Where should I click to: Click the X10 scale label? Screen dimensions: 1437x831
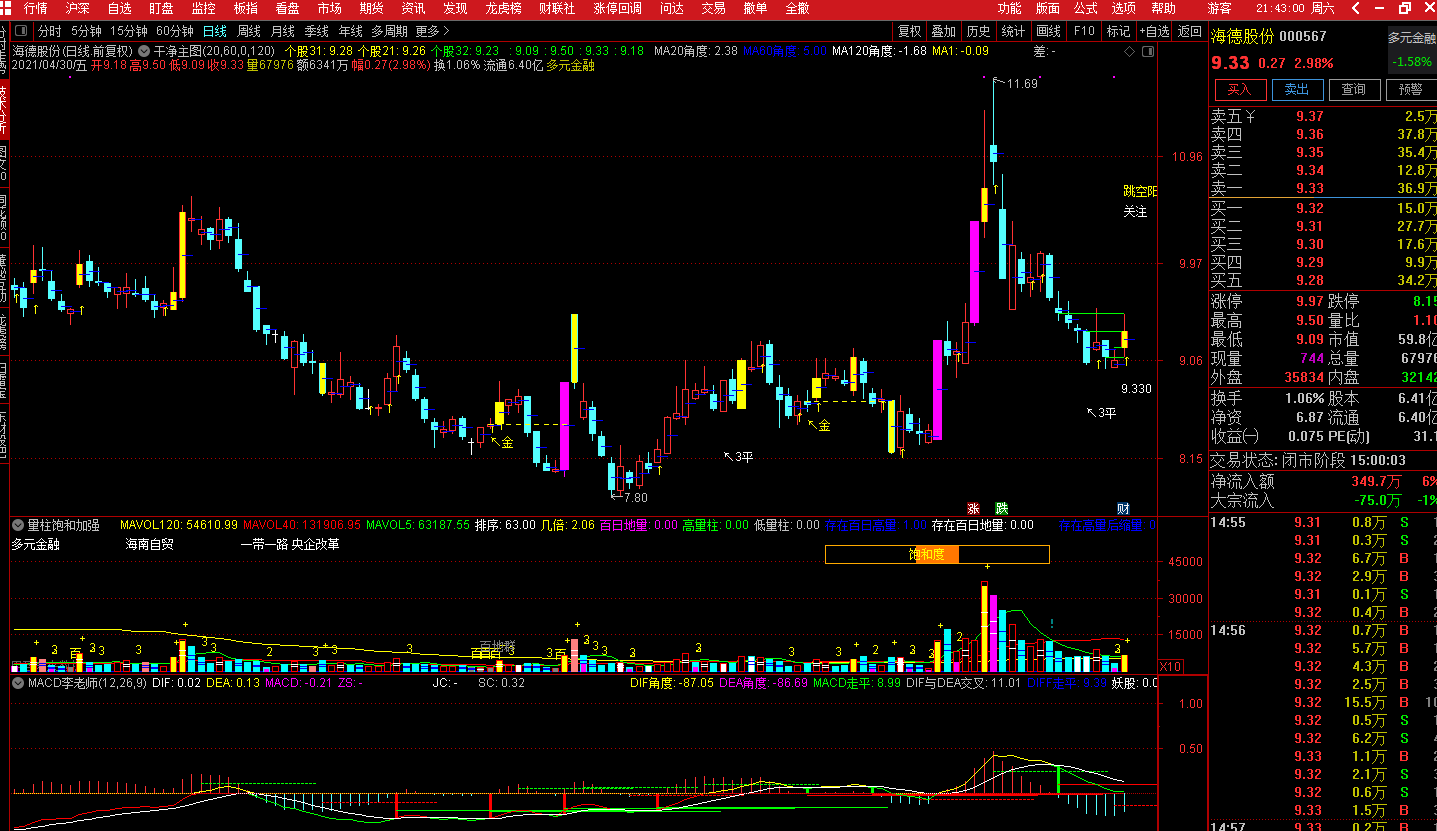pos(1169,666)
